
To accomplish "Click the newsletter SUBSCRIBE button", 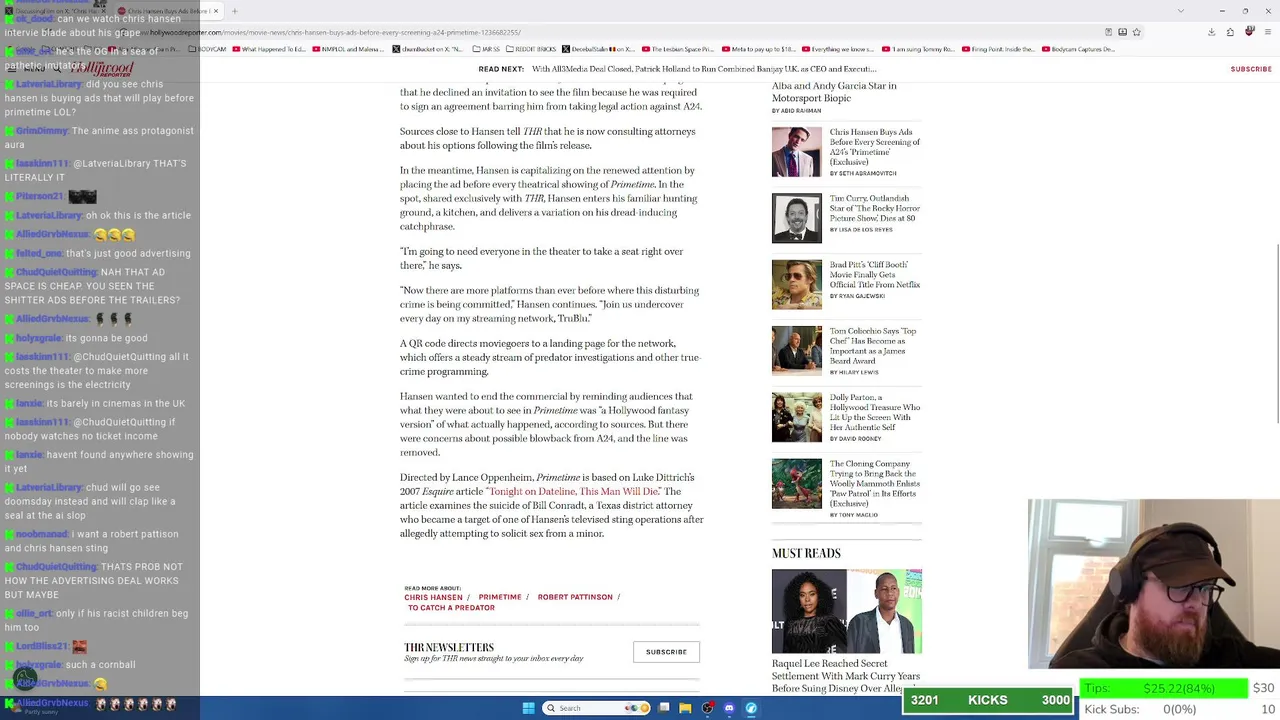I will pos(666,652).
